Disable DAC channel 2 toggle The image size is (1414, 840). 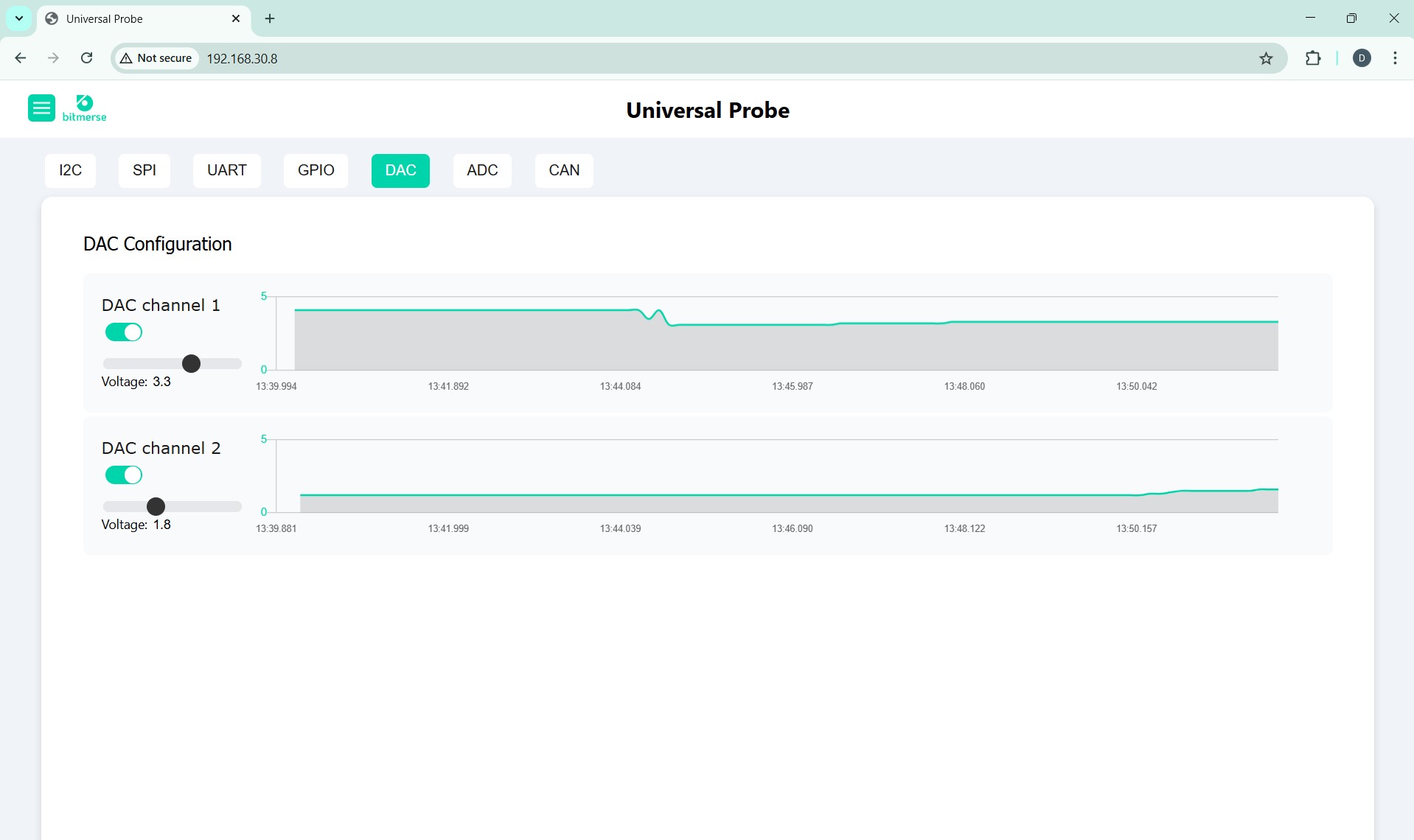coord(124,475)
